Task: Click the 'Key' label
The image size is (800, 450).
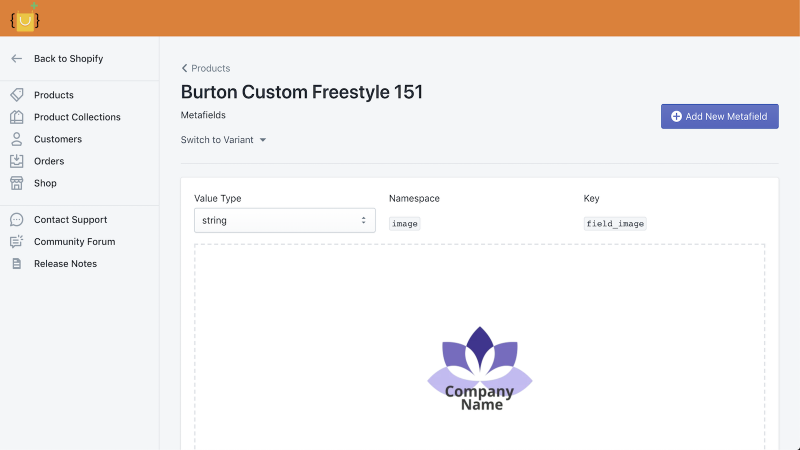Action: pyautogui.click(x=591, y=198)
